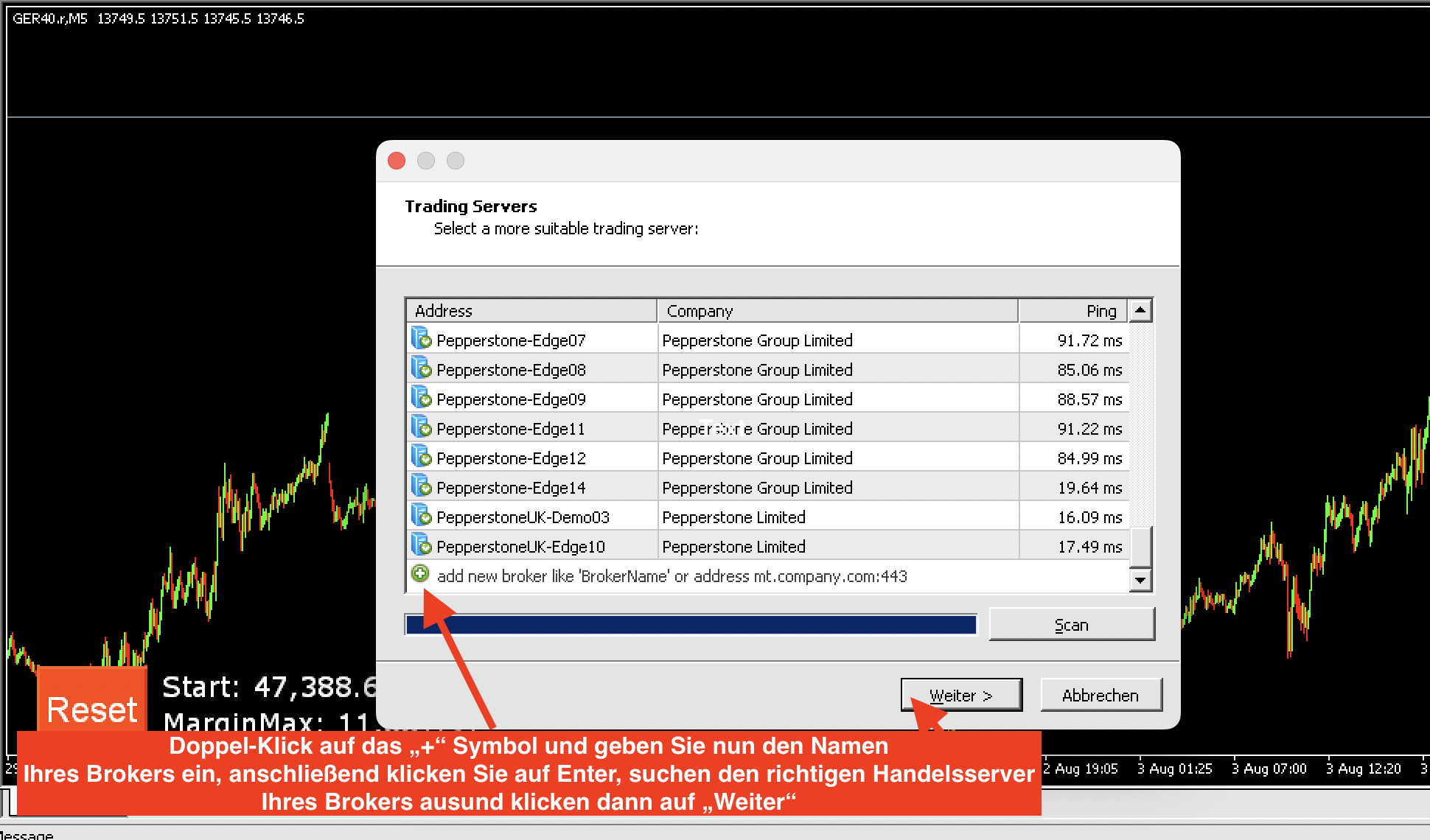Select the PepperstoneUK-Edge10 server row
This screenshot has height=840, width=1430.
(767, 545)
